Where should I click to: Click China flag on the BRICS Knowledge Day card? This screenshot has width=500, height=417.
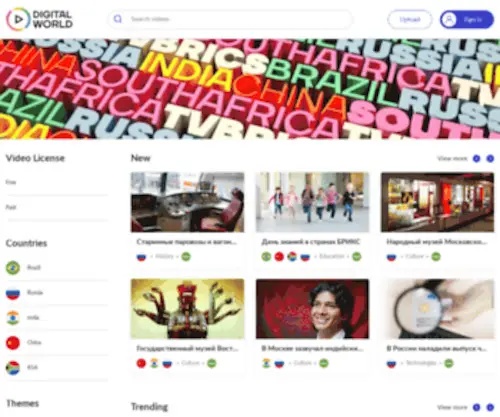coord(279,257)
